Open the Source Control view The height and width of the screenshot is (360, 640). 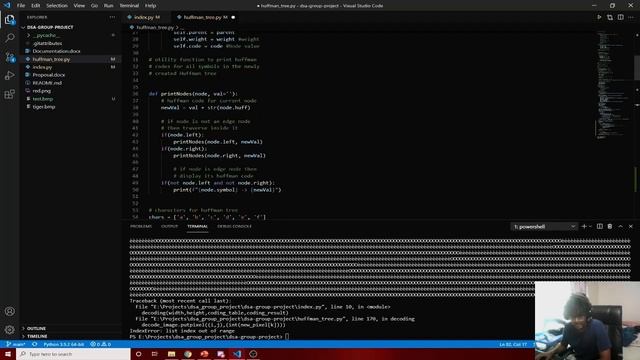coord(9,57)
